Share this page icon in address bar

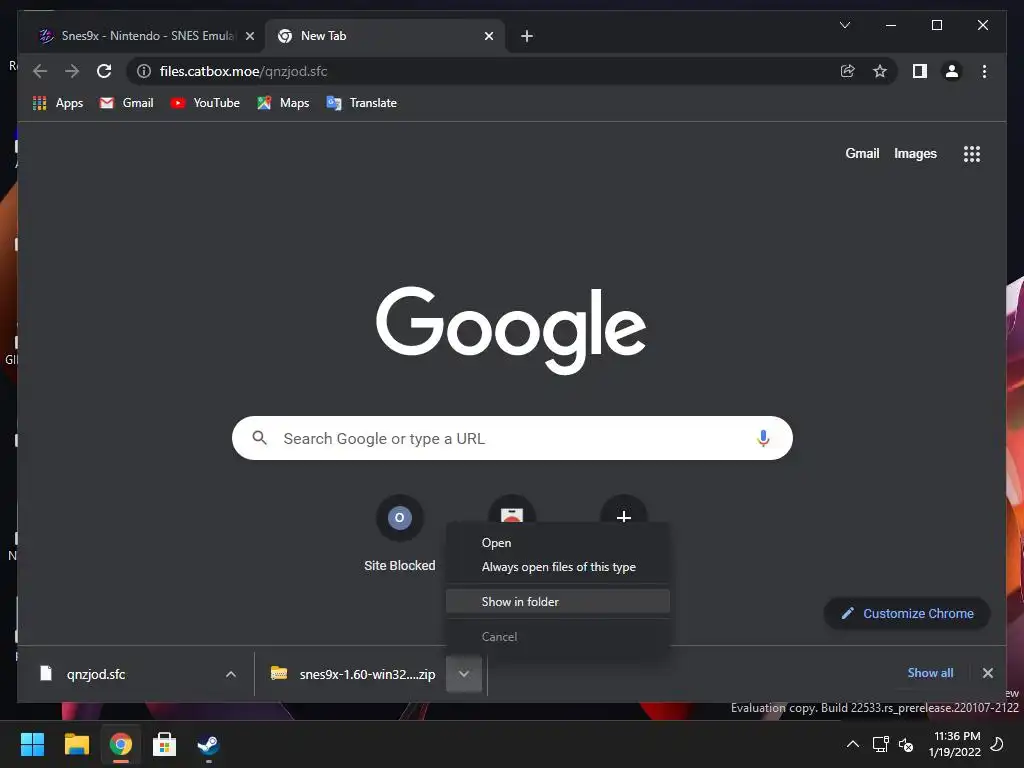[x=848, y=71]
